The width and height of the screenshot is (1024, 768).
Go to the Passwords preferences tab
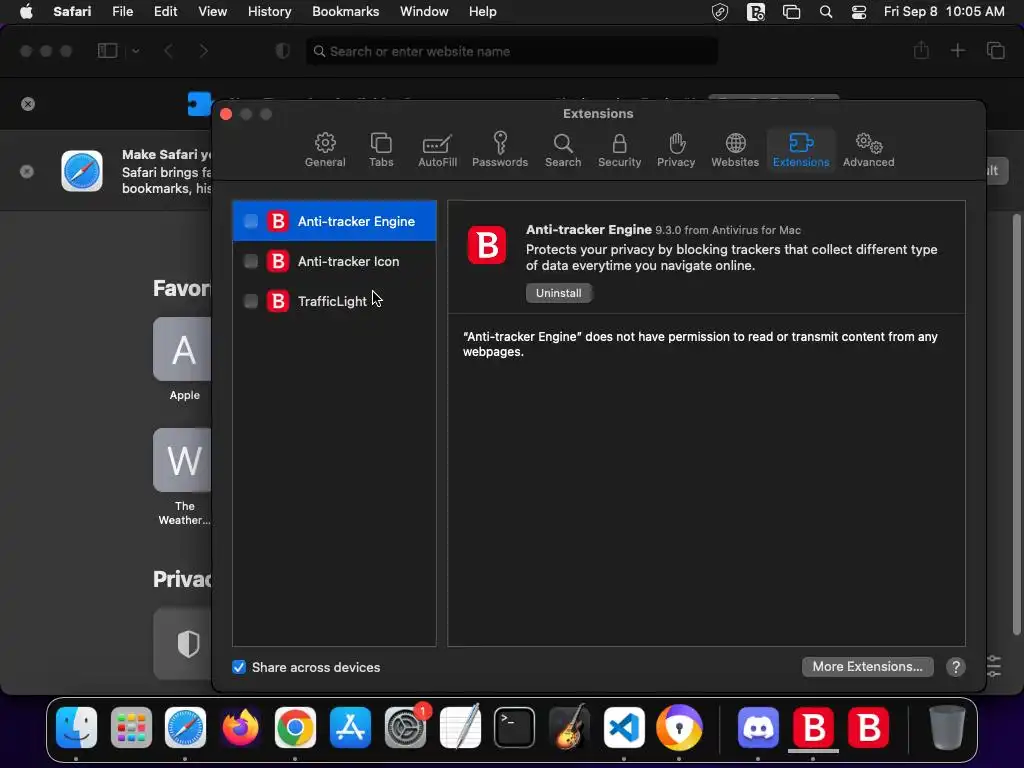pyautogui.click(x=500, y=150)
